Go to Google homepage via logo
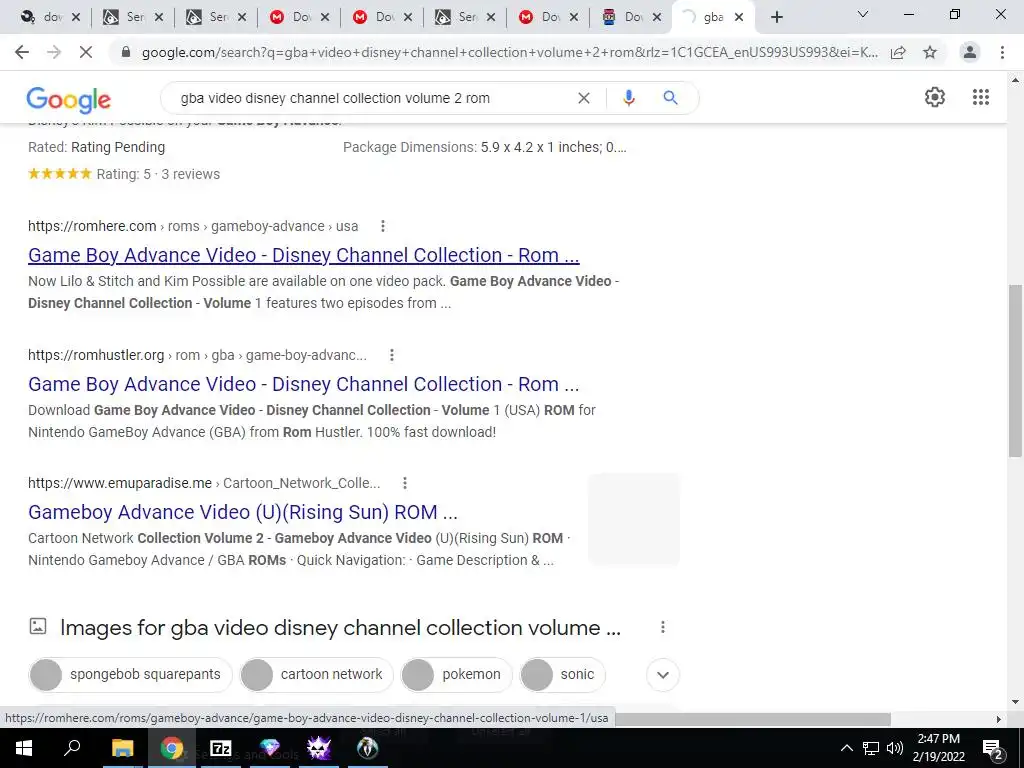1024x768 pixels. click(x=69, y=99)
